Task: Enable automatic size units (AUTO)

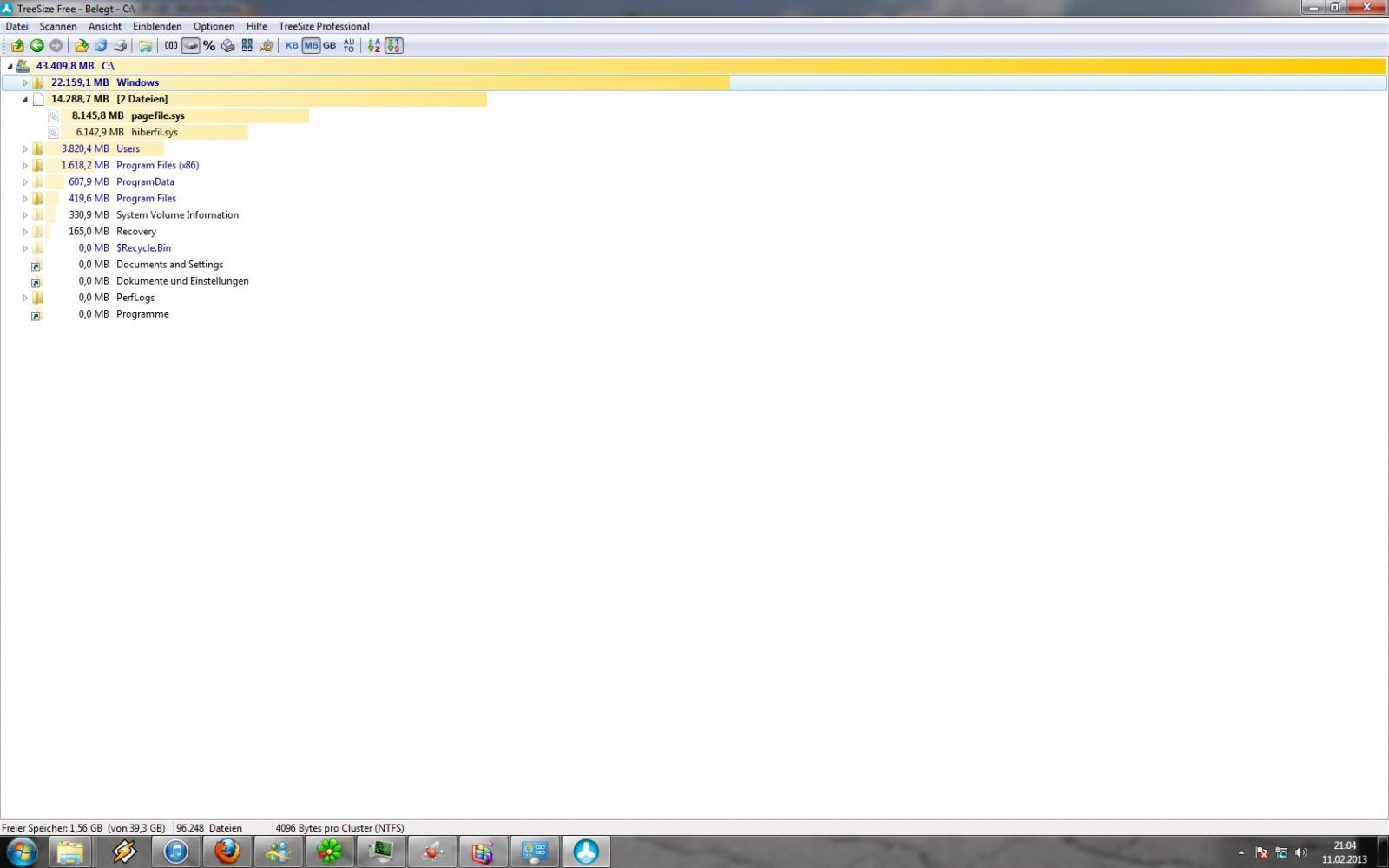Action: [x=349, y=46]
